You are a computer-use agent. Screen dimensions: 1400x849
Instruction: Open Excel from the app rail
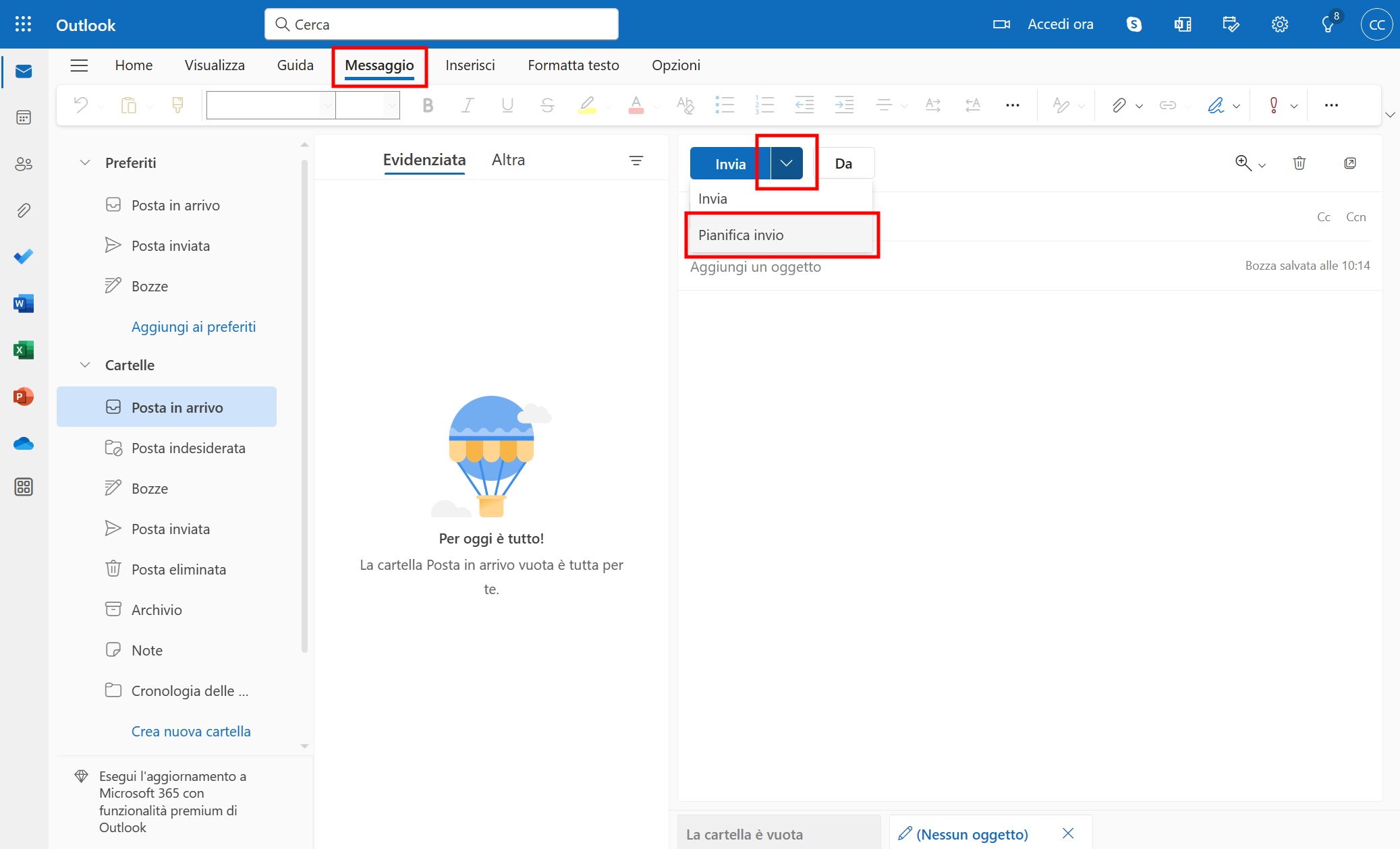(x=23, y=350)
